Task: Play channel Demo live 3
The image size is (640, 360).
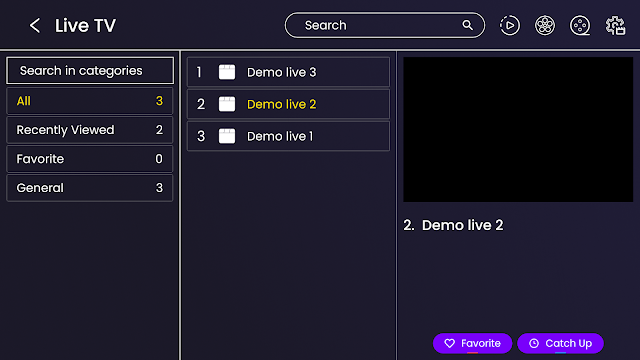Action: [x=288, y=72]
